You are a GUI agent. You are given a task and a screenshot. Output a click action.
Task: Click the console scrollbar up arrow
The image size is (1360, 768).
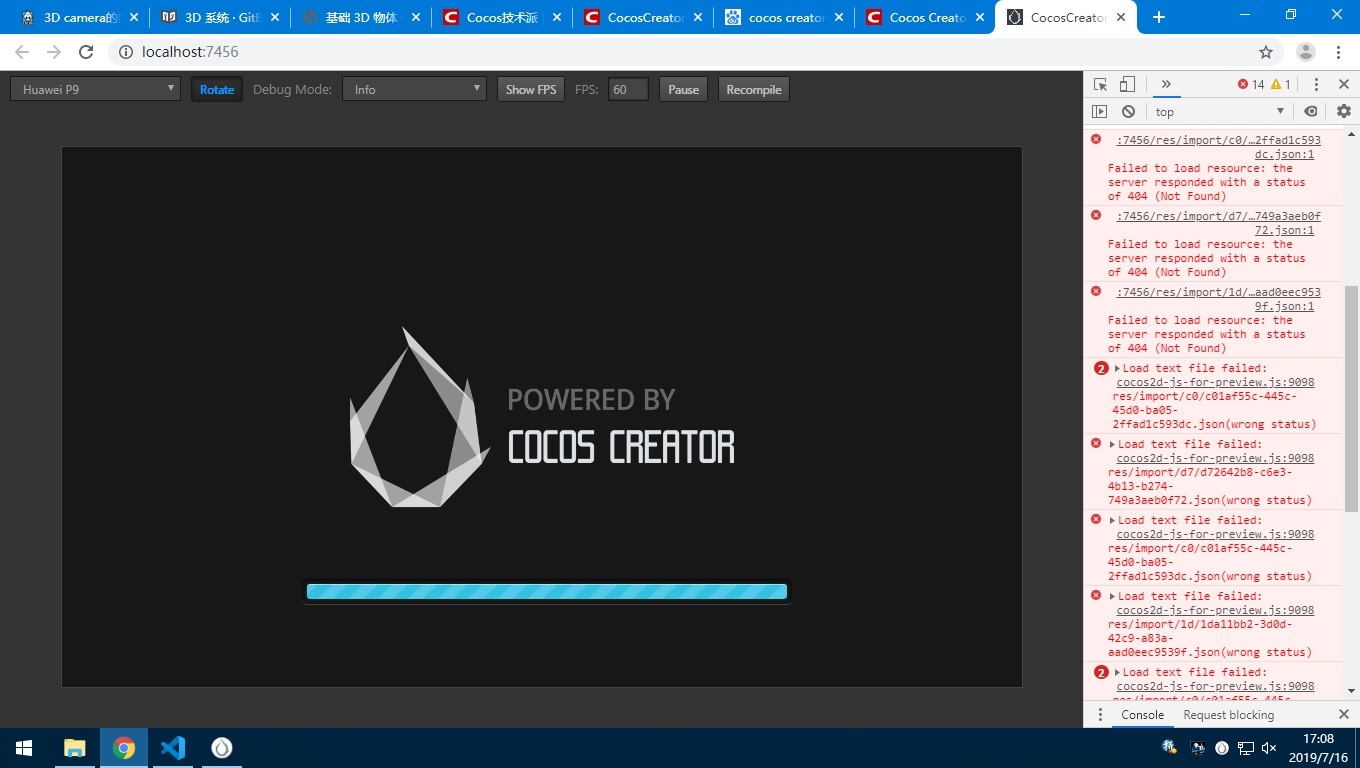1351,133
